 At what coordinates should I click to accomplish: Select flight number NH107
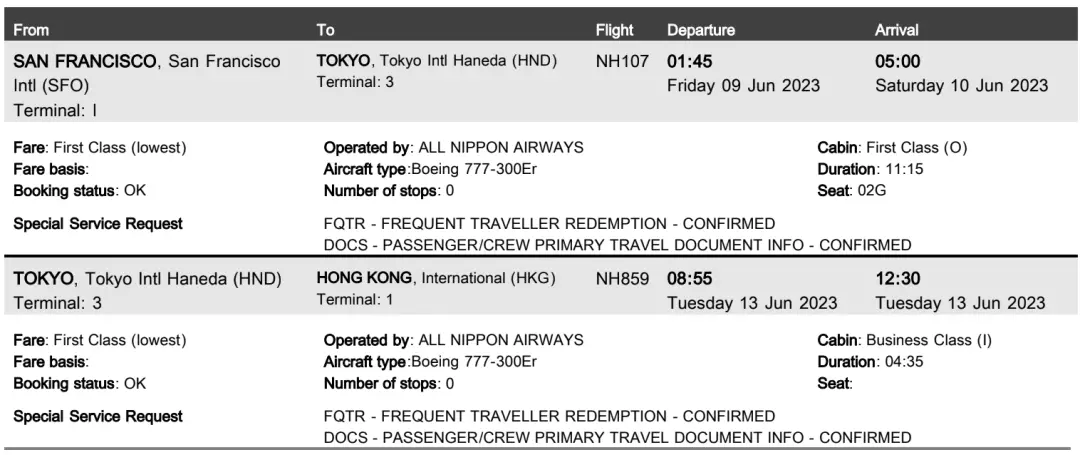[x=623, y=61]
